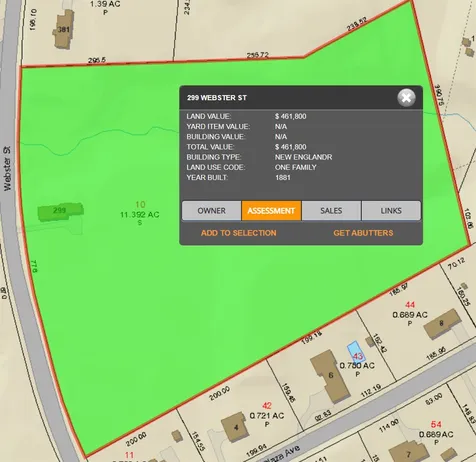
Task: Click parcel 42 label 0.721 AC
Action: pos(267,416)
